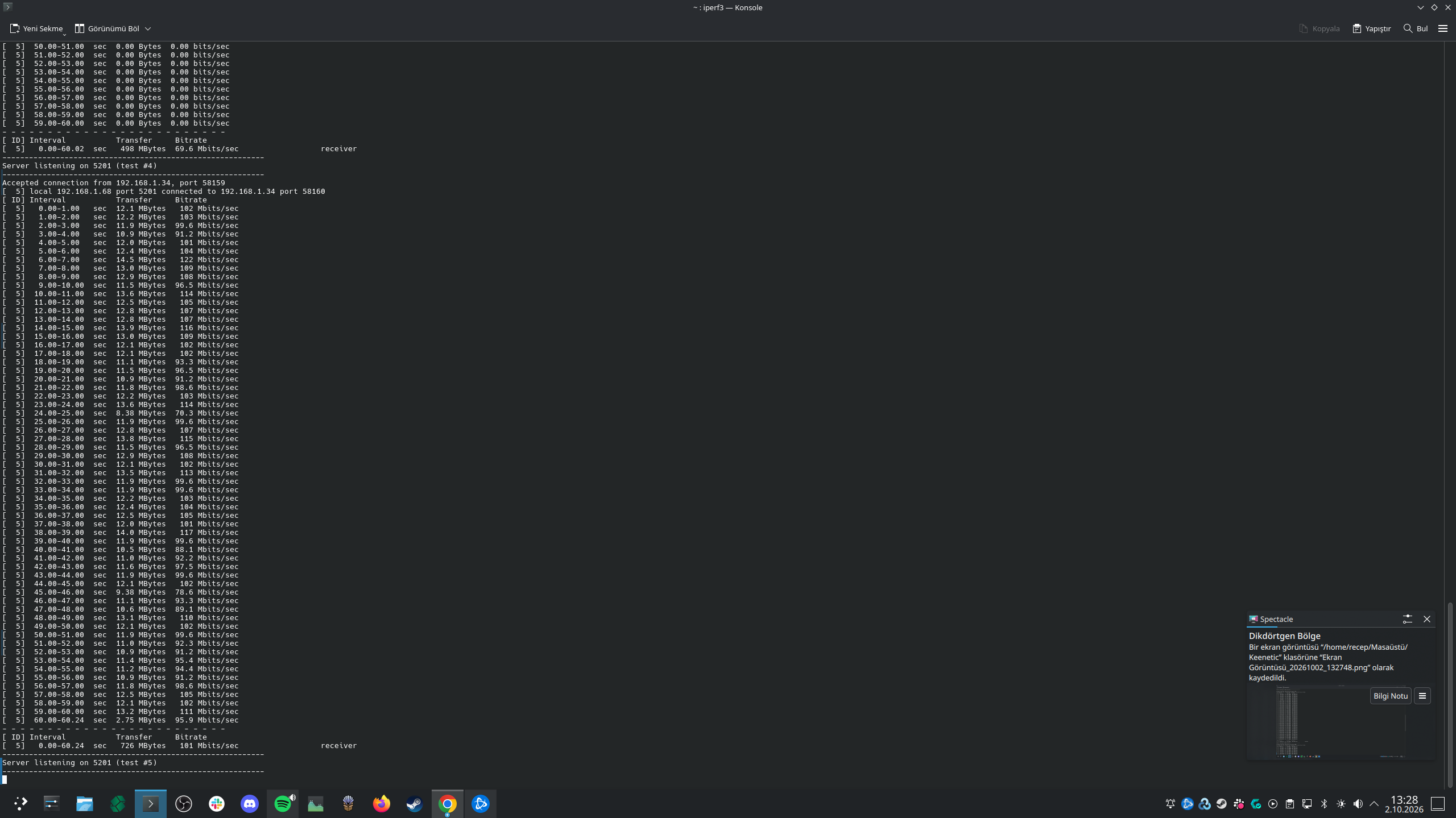Open the notifications bell in system tray

point(1170,804)
